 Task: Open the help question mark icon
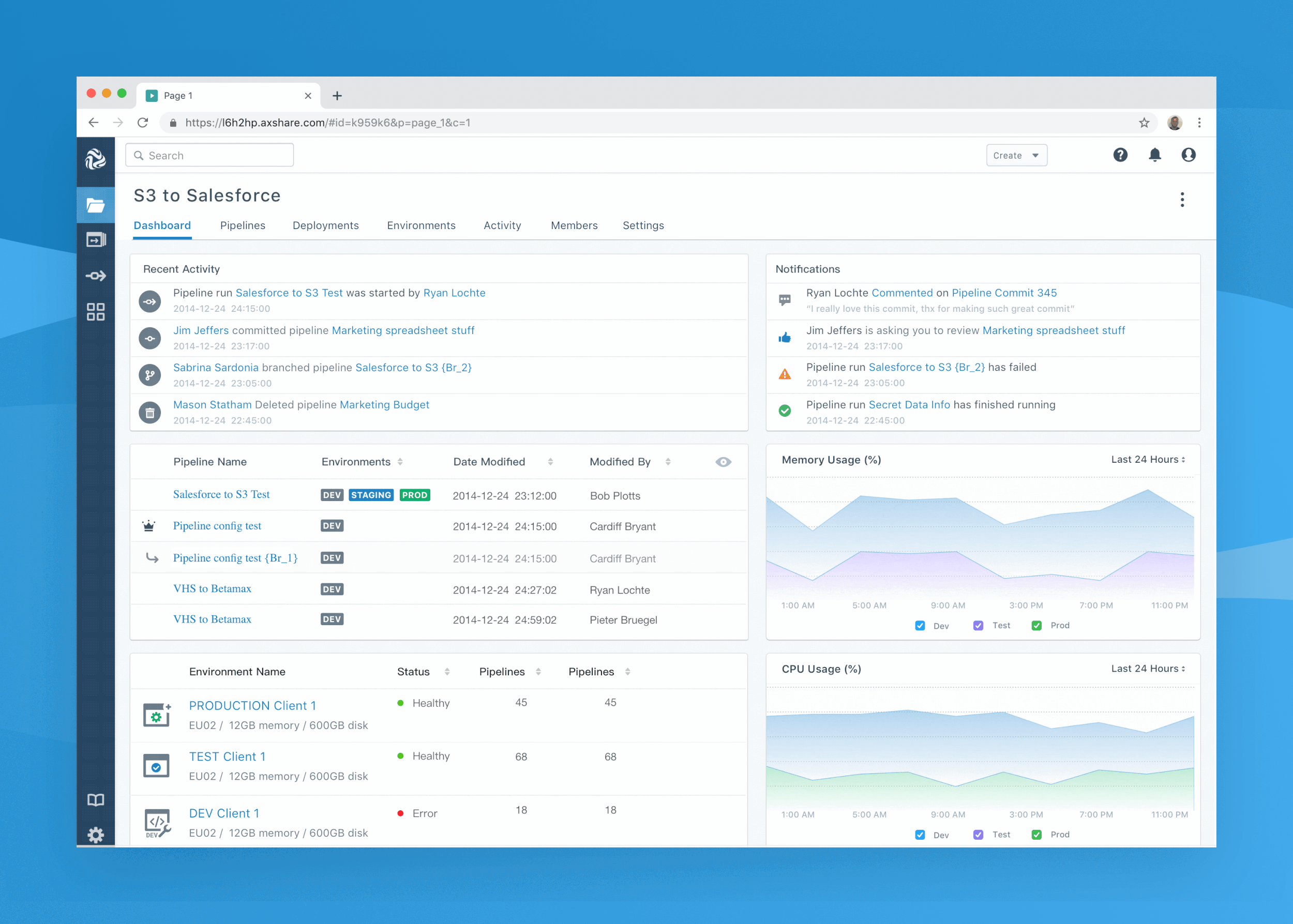(x=1120, y=155)
